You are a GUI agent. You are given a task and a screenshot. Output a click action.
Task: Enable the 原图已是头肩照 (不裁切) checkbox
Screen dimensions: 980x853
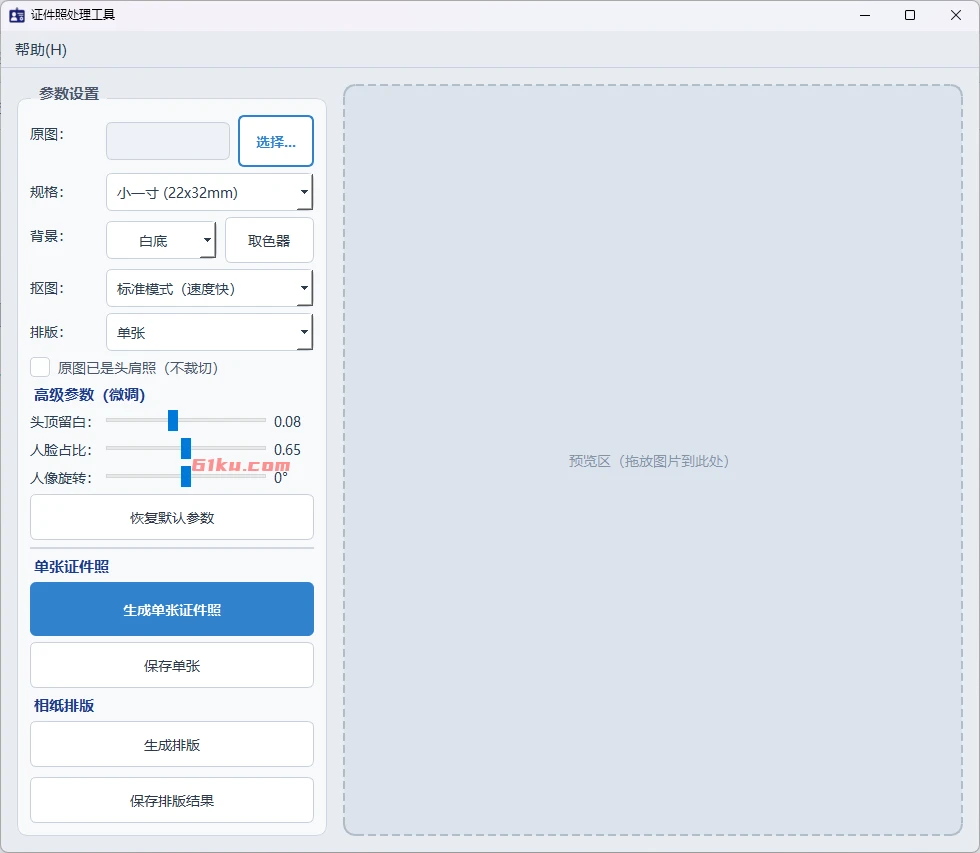(x=40, y=367)
